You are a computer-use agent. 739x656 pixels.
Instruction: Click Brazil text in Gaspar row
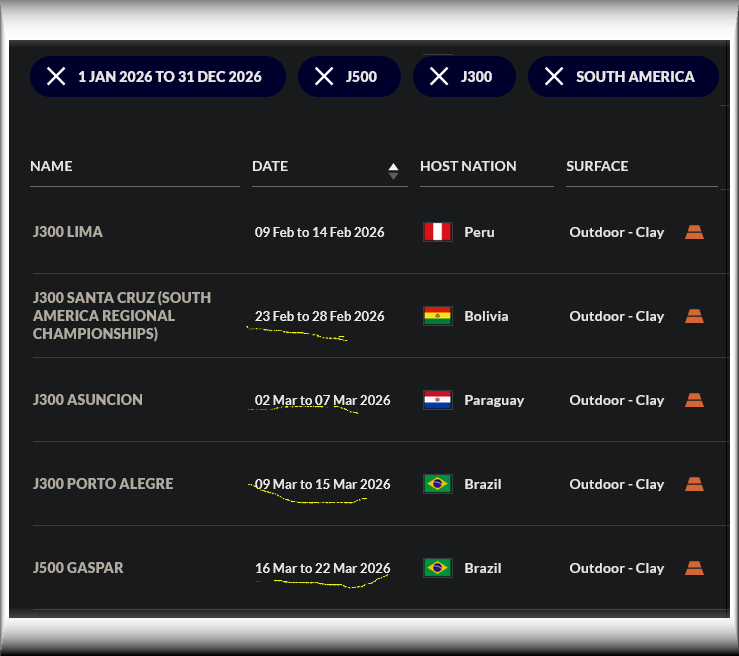click(483, 568)
